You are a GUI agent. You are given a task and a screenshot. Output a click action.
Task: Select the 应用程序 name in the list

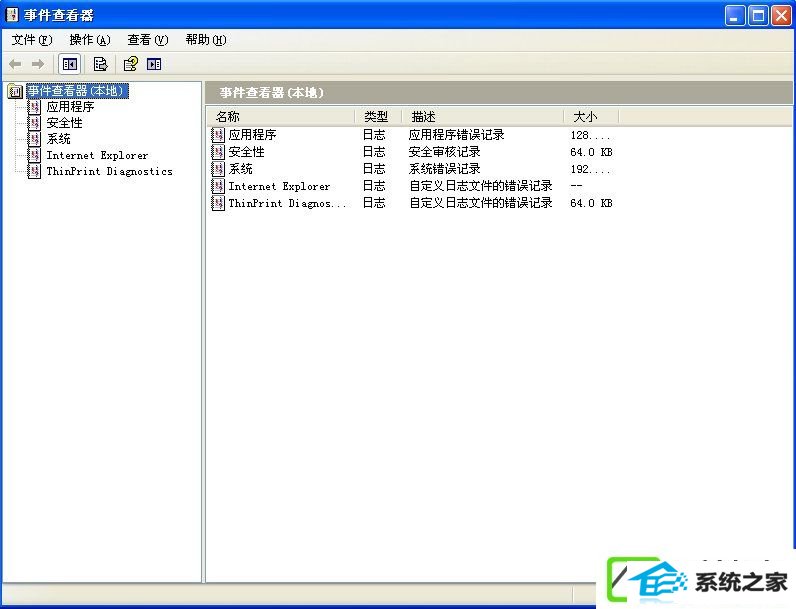pyautogui.click(x=252, y=135)
